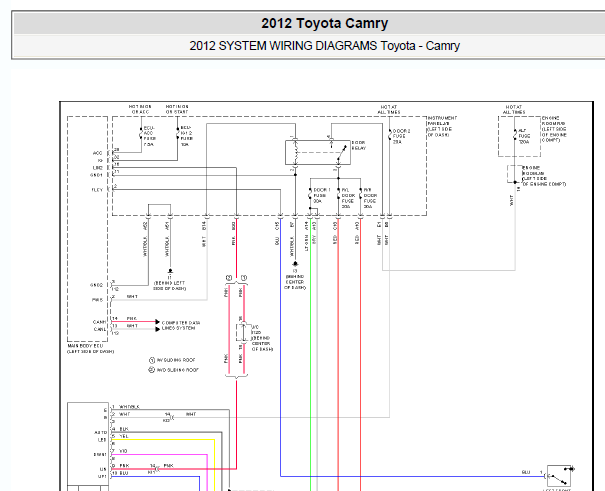
Task: Click the 'AUTO' terminal on lower switch
Action: [x=100, y=432]
